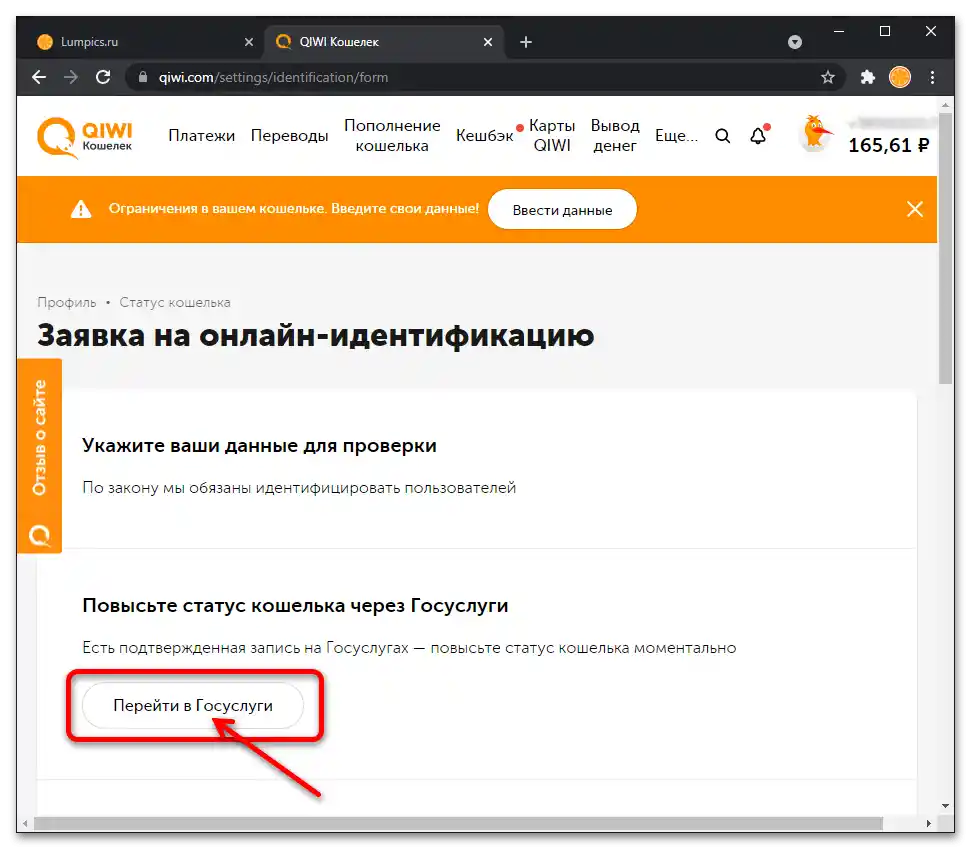The width and height of the screenshot is (971, 849).
Task: Open the browser extensions puzzle icon
Action: tap(868, 77)
